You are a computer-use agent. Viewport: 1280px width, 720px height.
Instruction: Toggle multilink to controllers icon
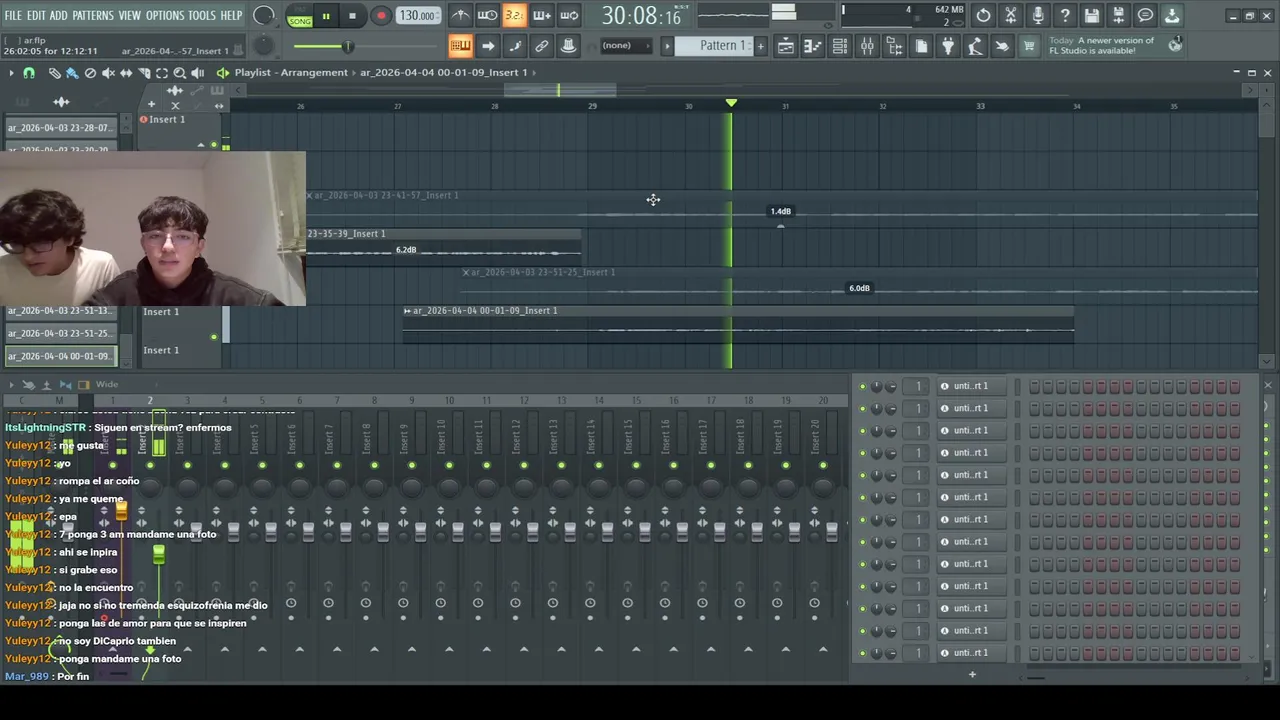click(x=568, y=46)
